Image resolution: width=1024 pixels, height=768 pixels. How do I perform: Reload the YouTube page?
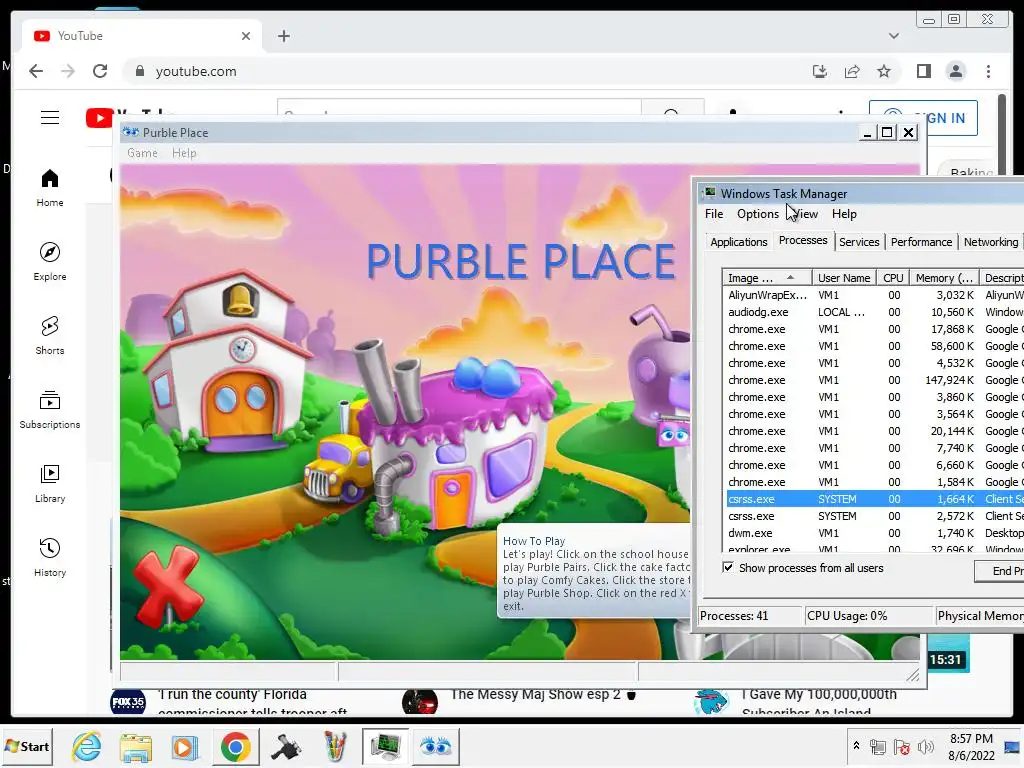click(x=100, y=71)
